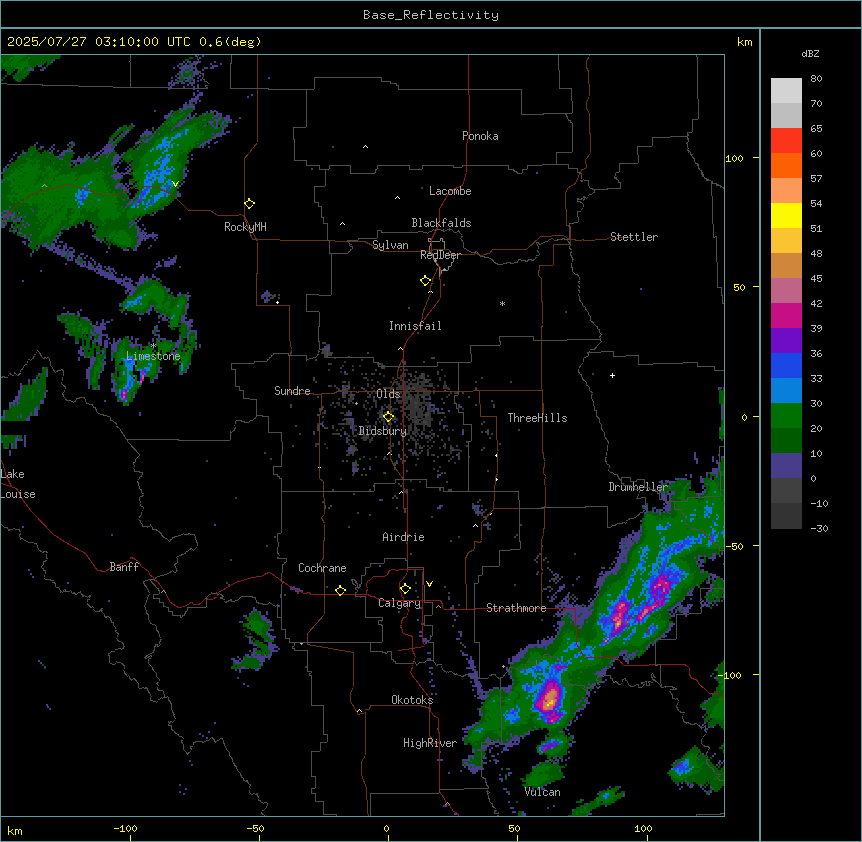The width and height of the screenshot is (862, 842).
Task: Pick the 70 dBZ light gray legend swatch
Action: click(786, 90)
